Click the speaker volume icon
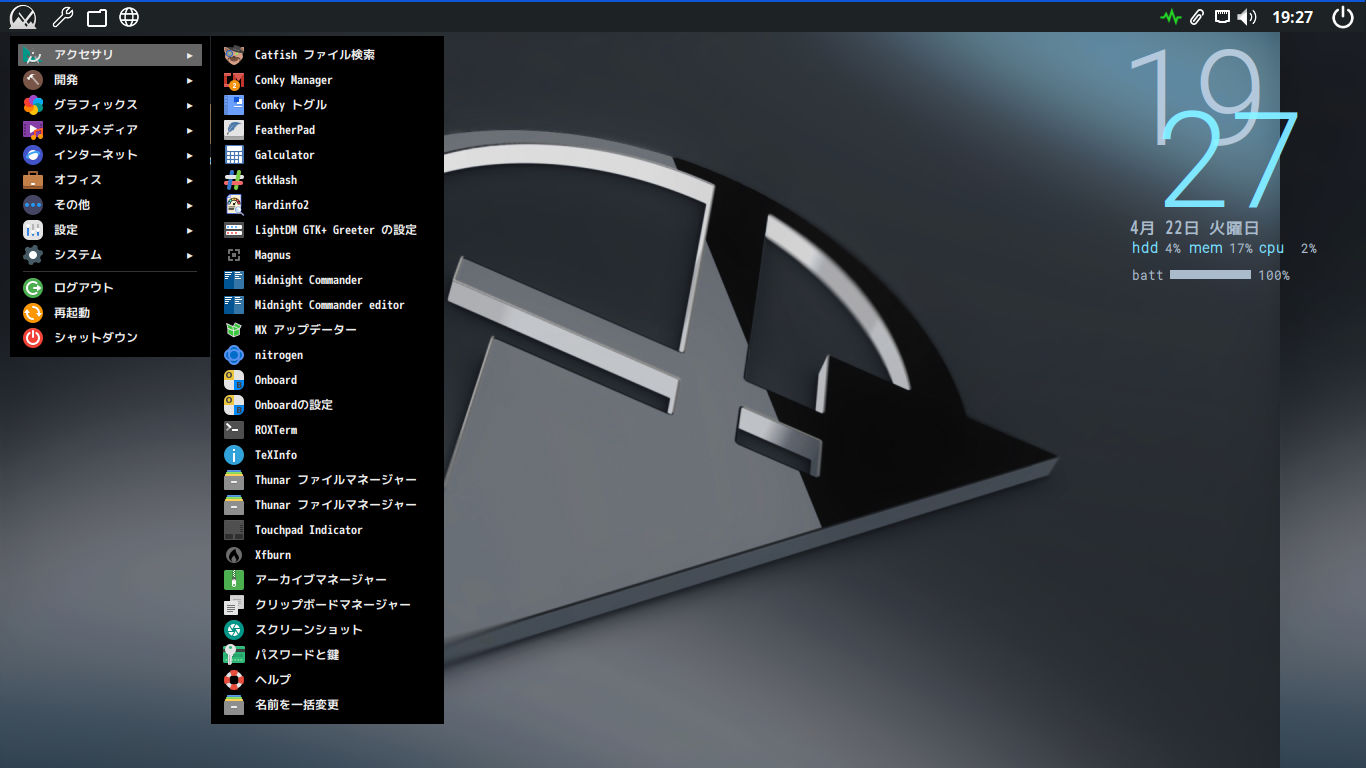This screenshot has width=1366, height=768. [x=1247, y=17]
